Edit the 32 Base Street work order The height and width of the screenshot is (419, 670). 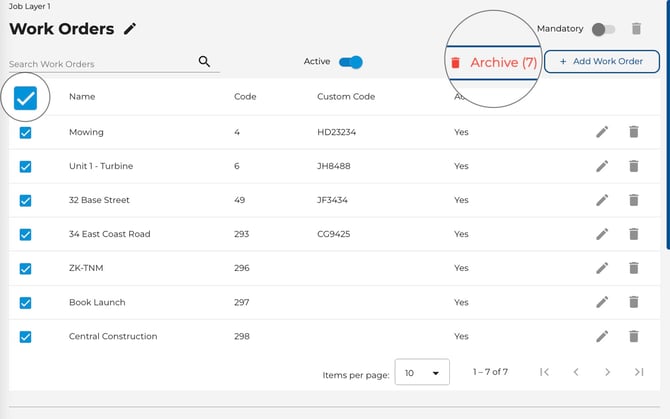[601, 200]
